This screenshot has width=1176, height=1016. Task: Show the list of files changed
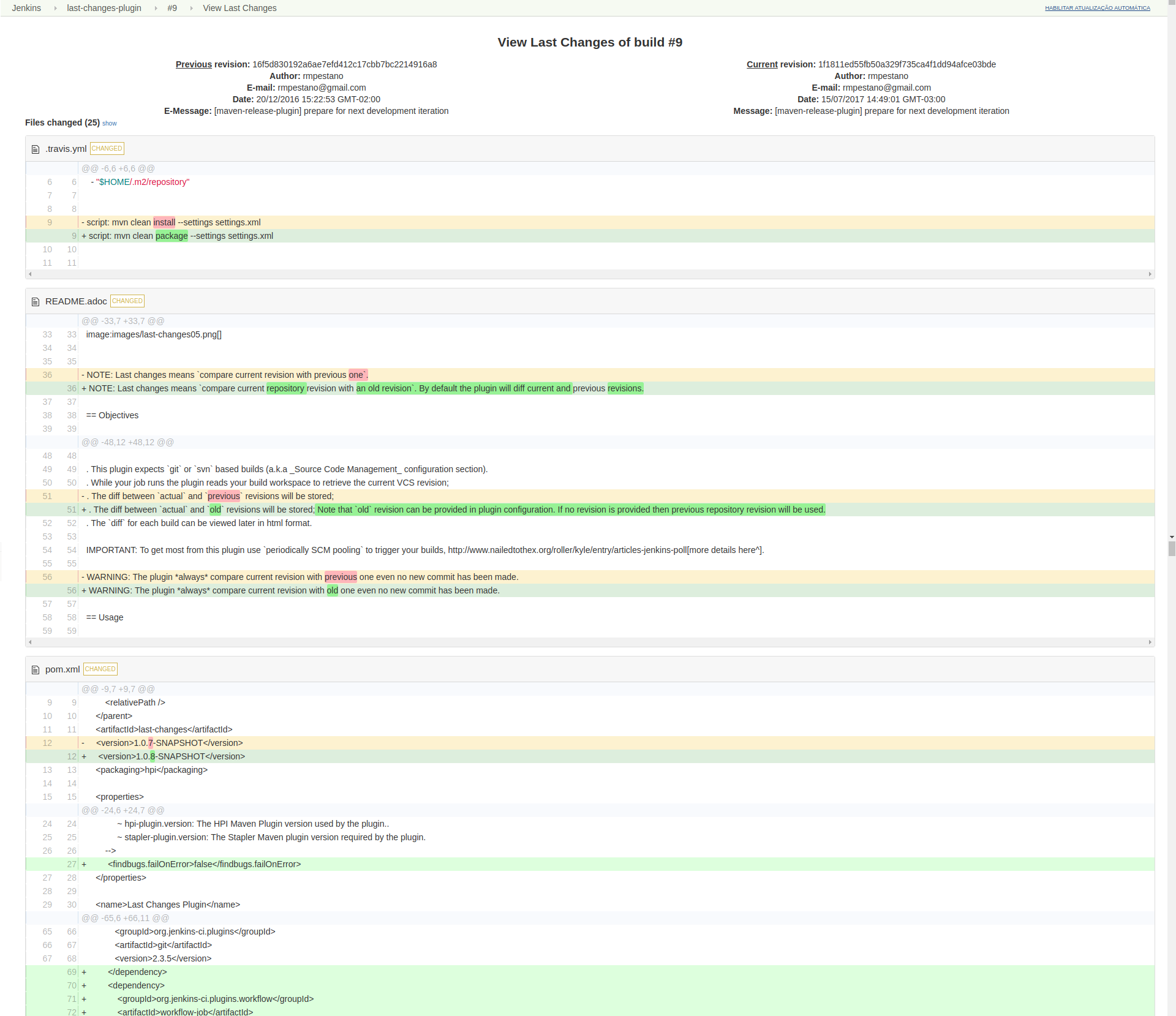click(x=110, y=124)
